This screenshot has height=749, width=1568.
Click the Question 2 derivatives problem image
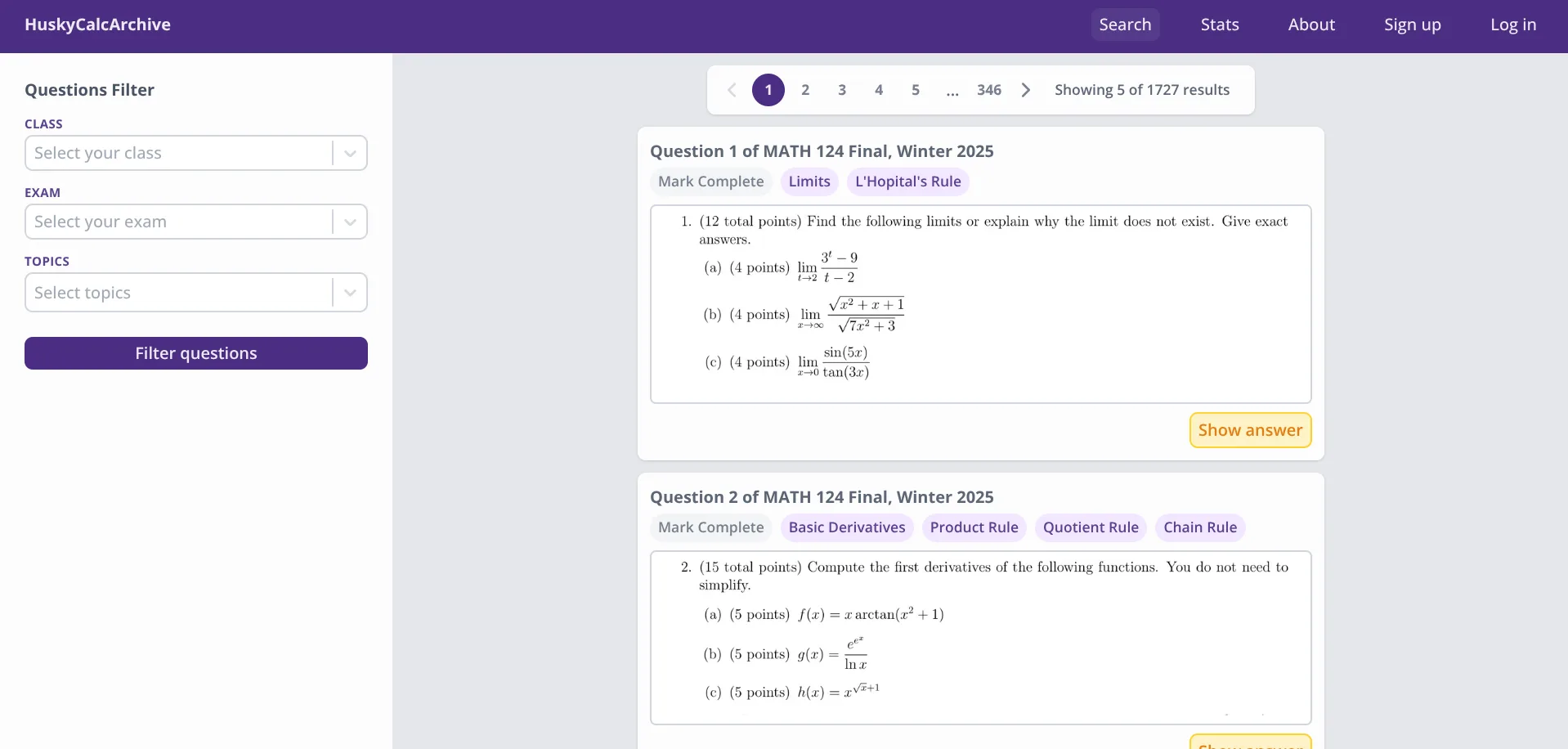981,638
